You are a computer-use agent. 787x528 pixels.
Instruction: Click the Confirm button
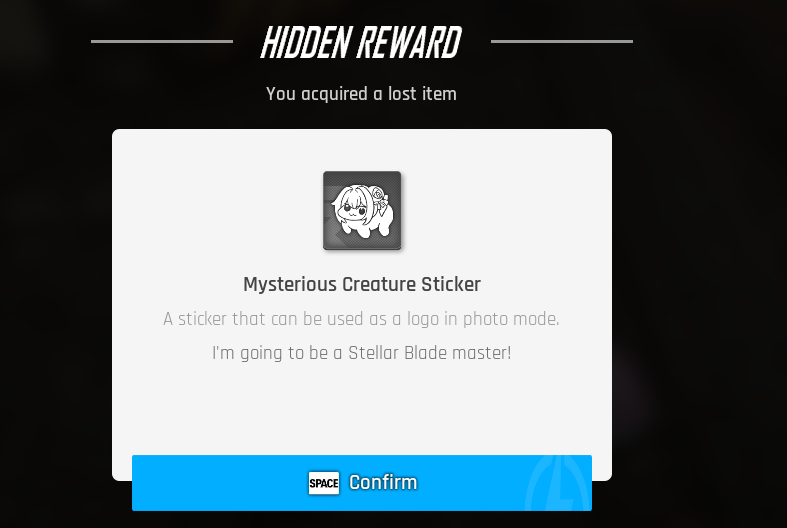tap(361, 483)
